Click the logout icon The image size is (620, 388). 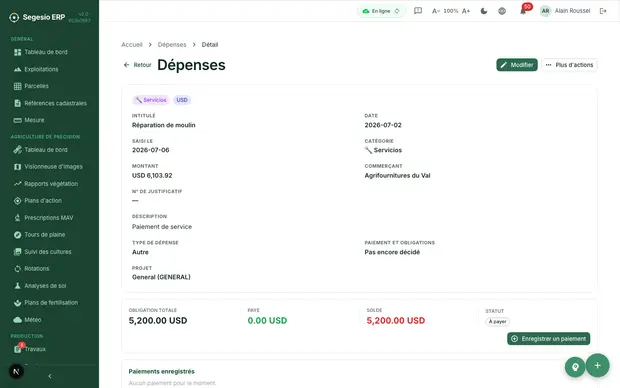pos(603,11)
